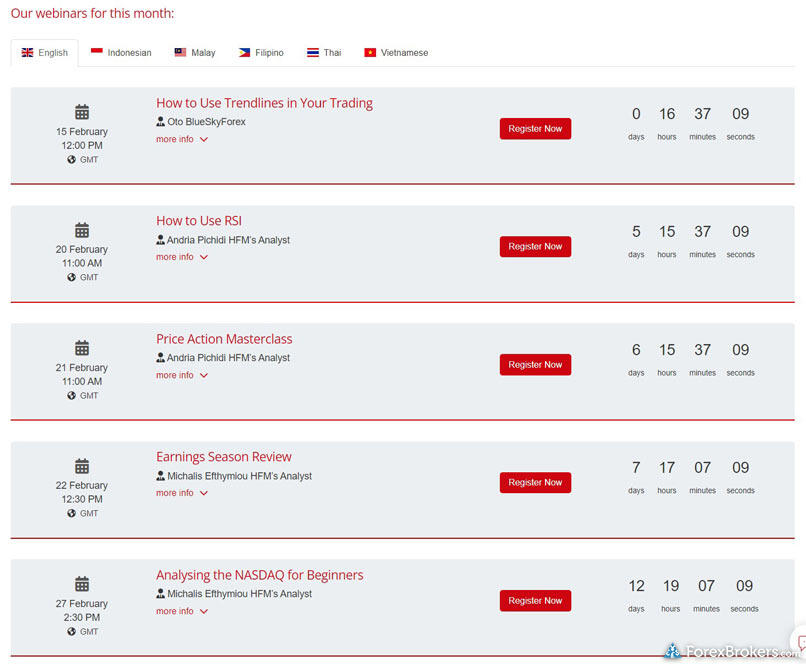Open the Price Action Masterclass title link
Image resolution: width=806 pixels, height=664 pixels.
pos(224,339)
